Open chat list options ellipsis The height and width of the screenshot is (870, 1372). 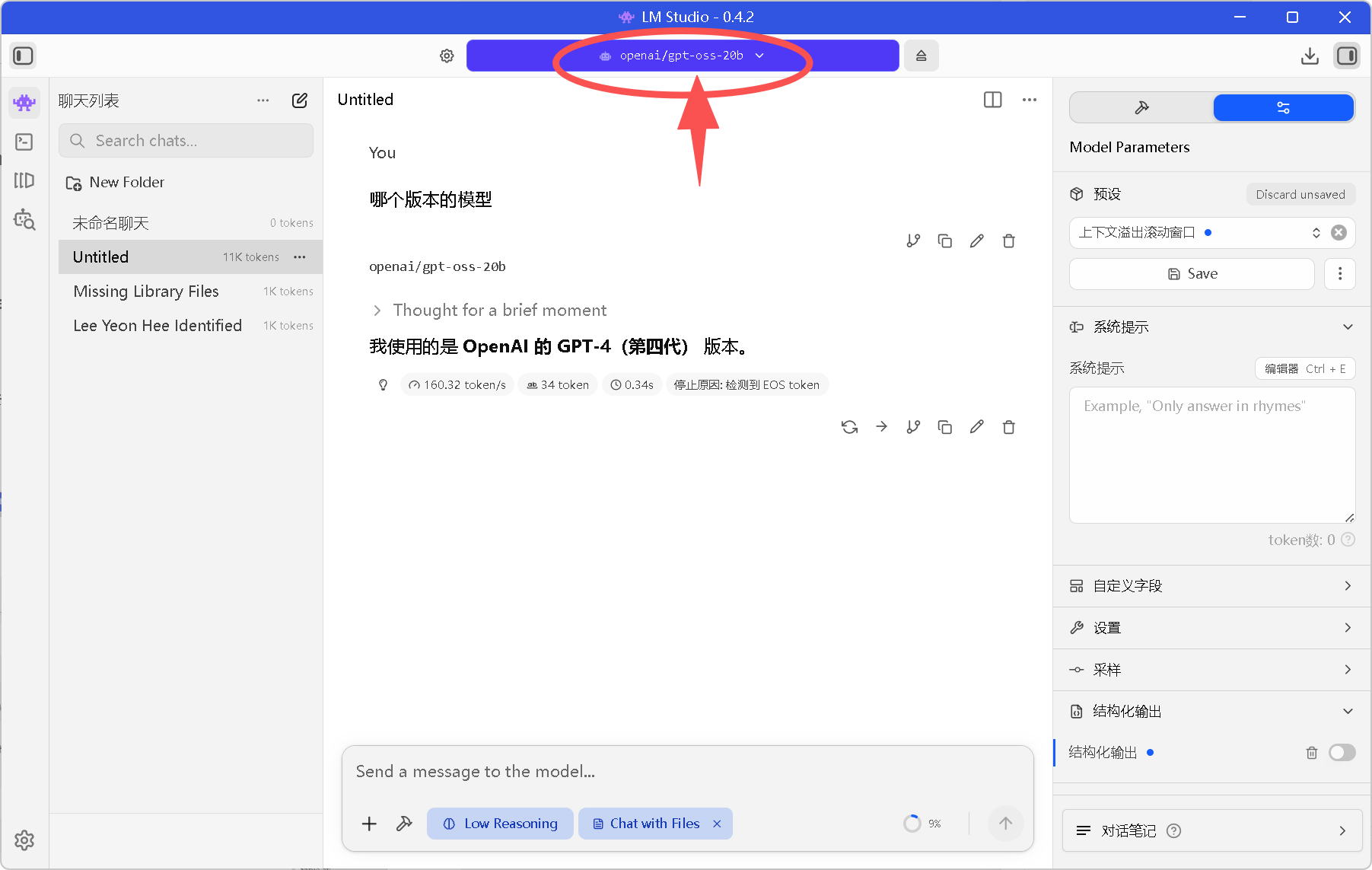pyautogui.click(x=263, y=100)
